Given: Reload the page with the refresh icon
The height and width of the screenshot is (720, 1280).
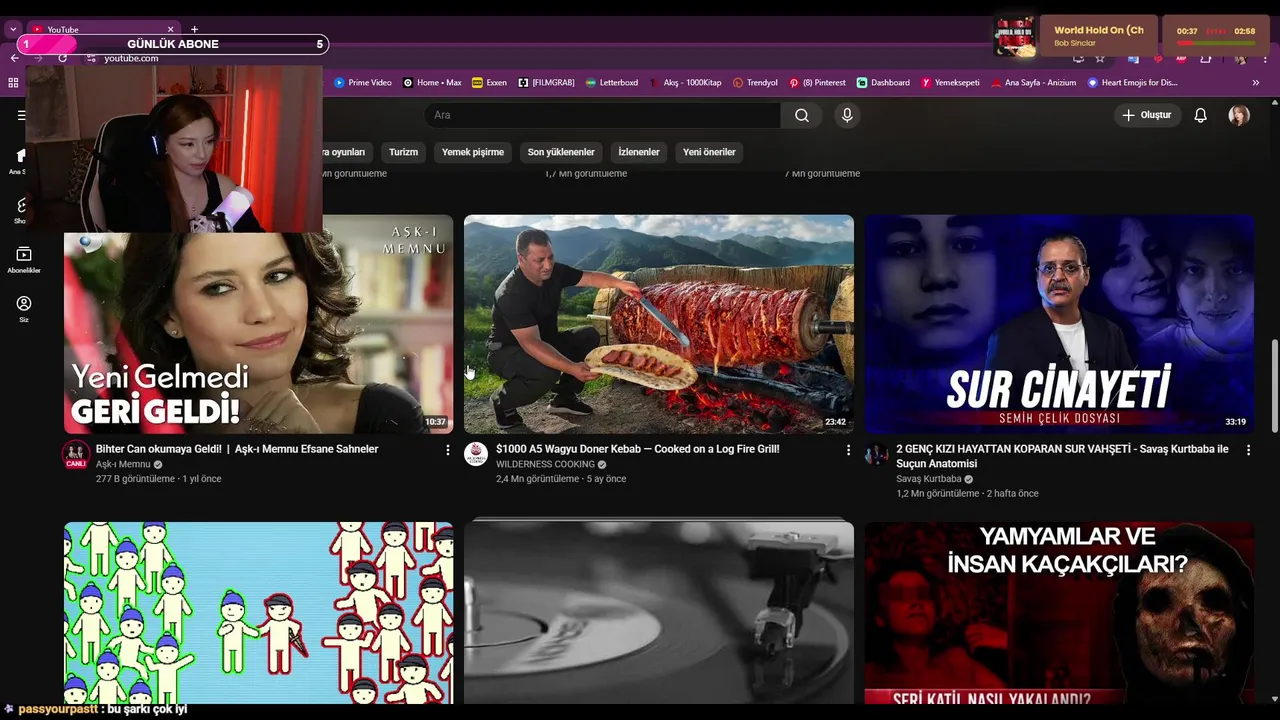Looking at the screenshot, I should (x=62, y=58).
